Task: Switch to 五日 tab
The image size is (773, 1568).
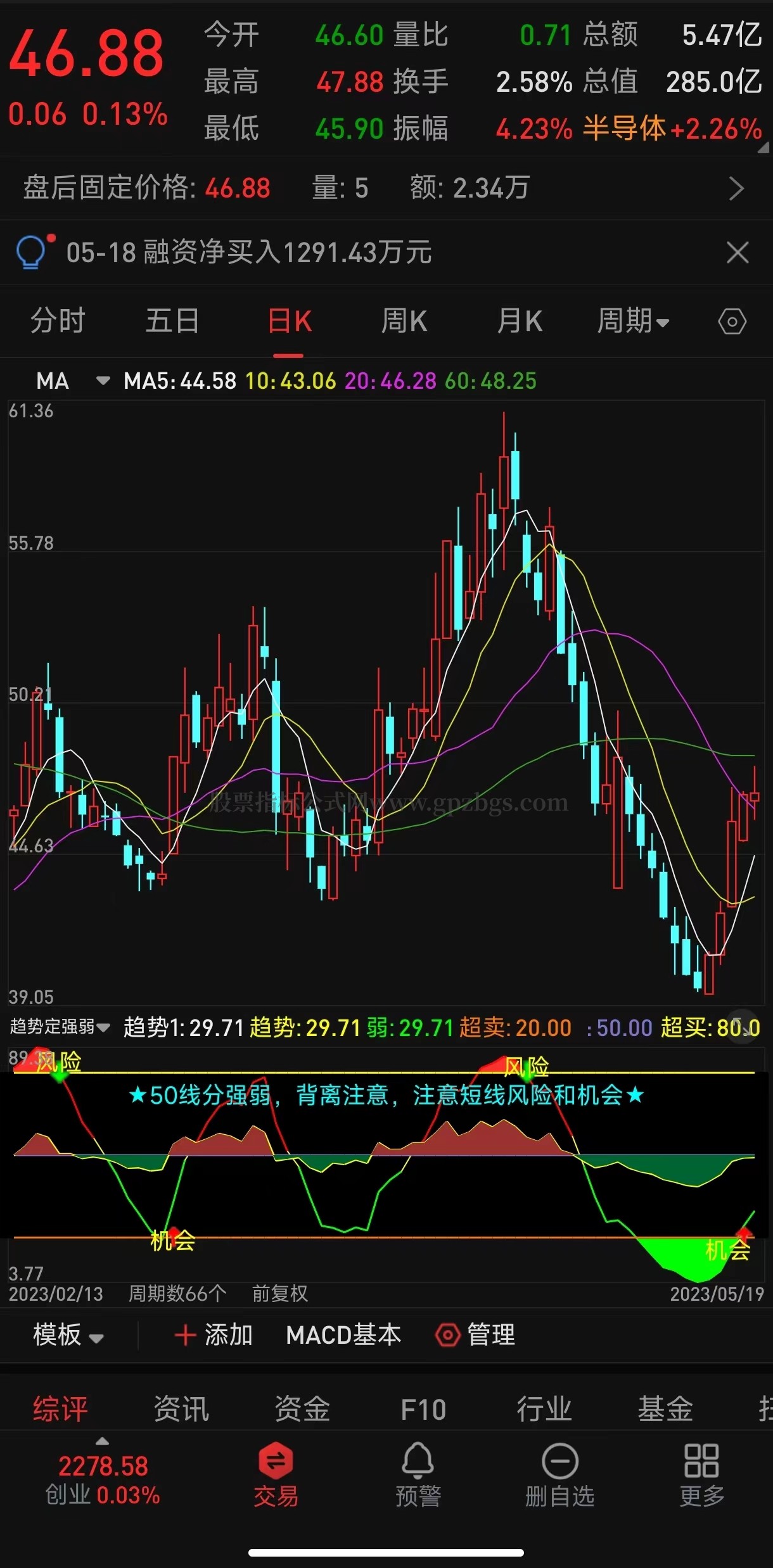Action: [172, 321]
